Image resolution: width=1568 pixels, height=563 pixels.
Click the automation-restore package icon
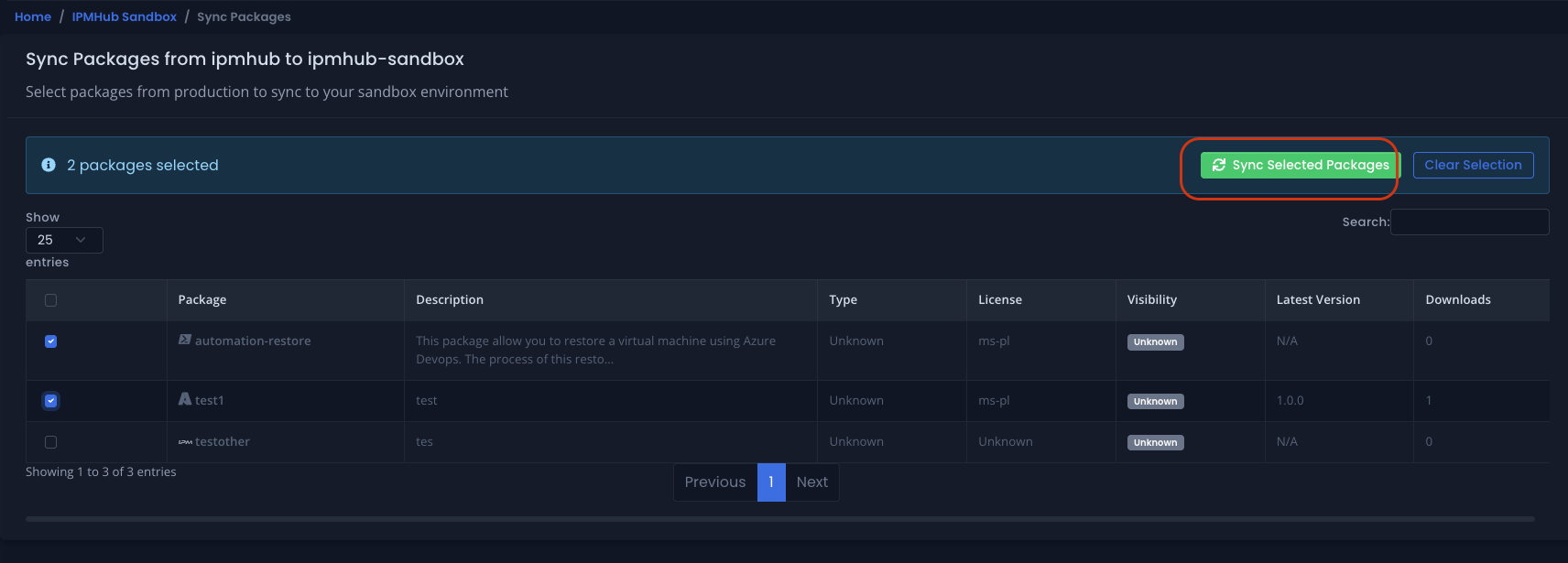pyautogui.click(x=184, y=340)
